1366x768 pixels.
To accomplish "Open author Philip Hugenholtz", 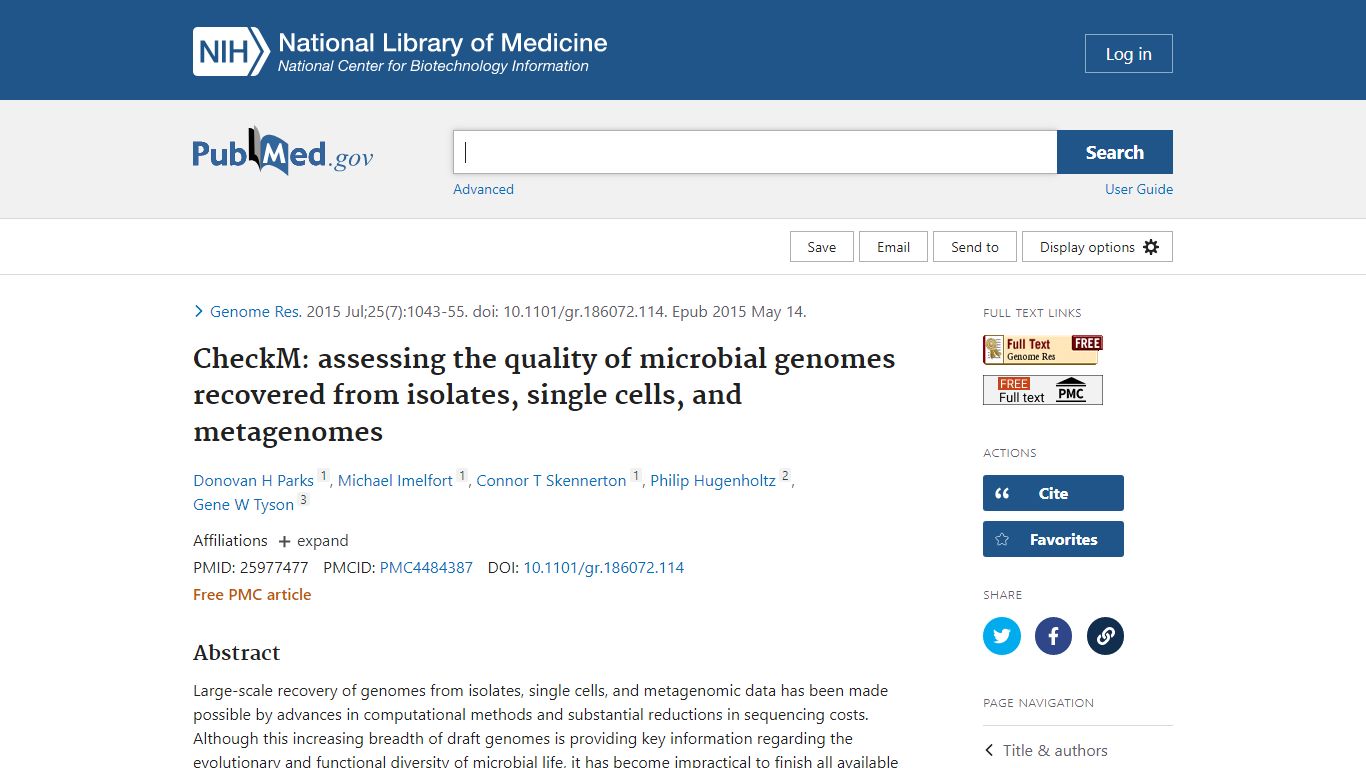I will pyautogui.click(x=713, y=481).
